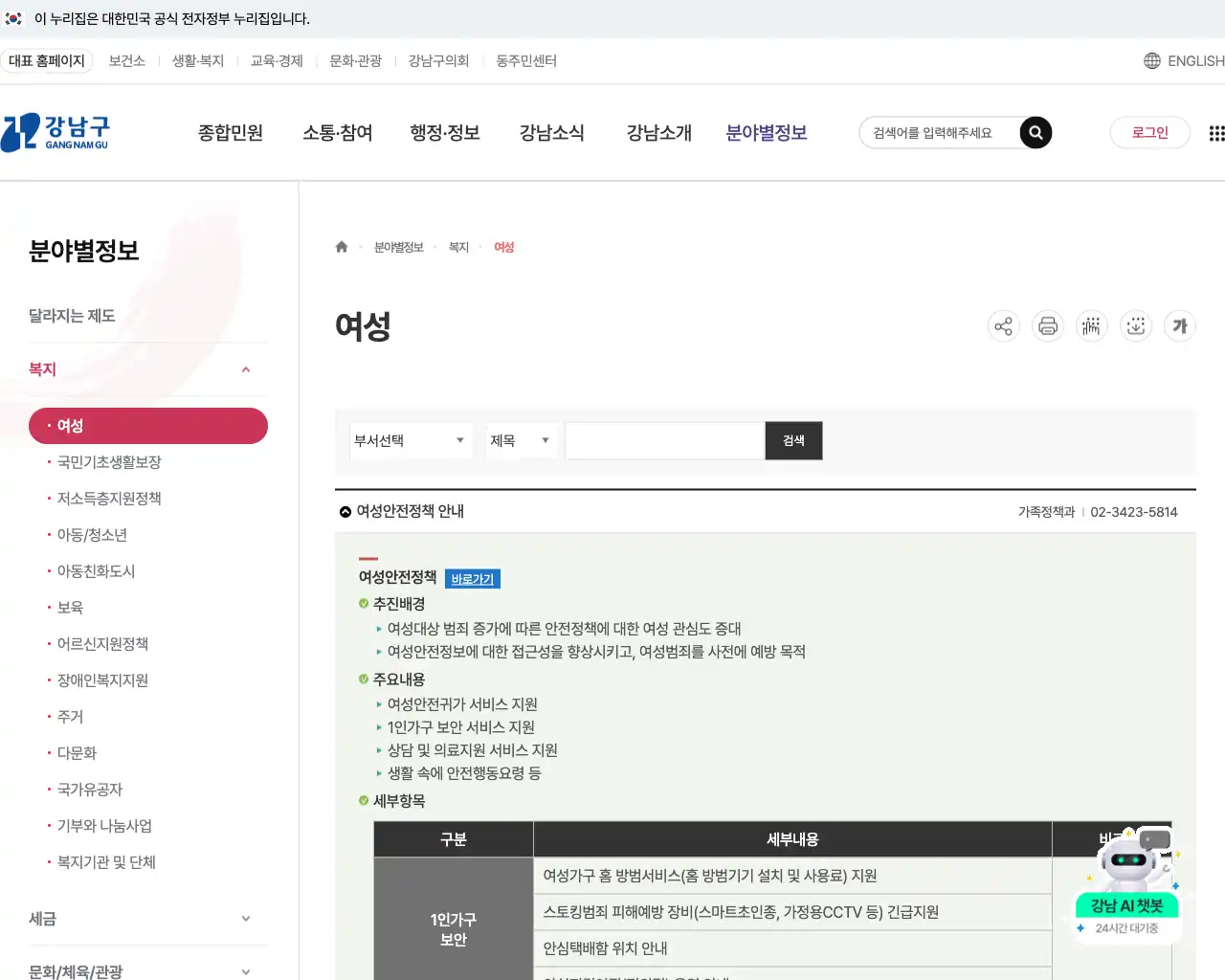Image resolution: width=1225 pixels, height=980 pixels.
Task: Click the 로그인 button
Action: pyautogui.click(x=1150, y=133)
